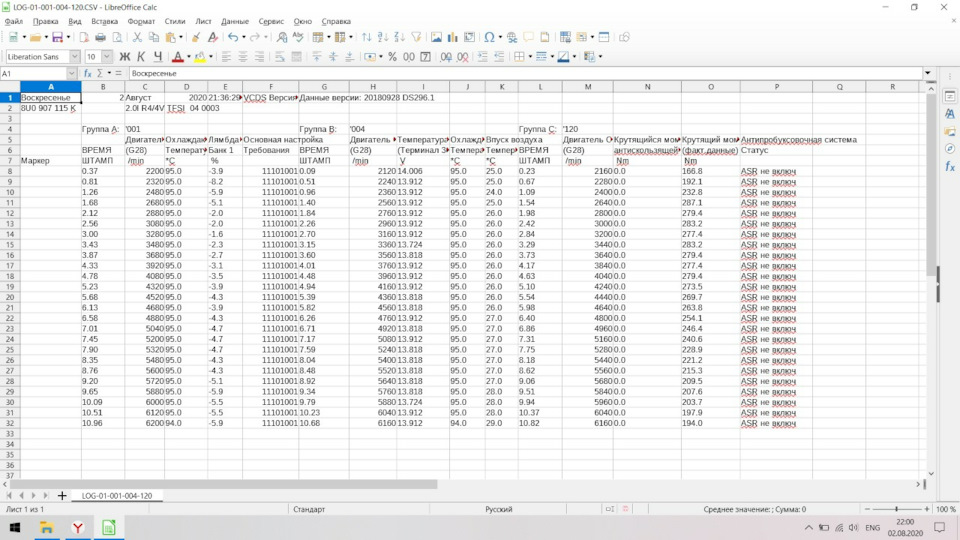This screenshot has width=960, height=540.
Task: Open the Формат menu
Action: click(x=141, y=21)
